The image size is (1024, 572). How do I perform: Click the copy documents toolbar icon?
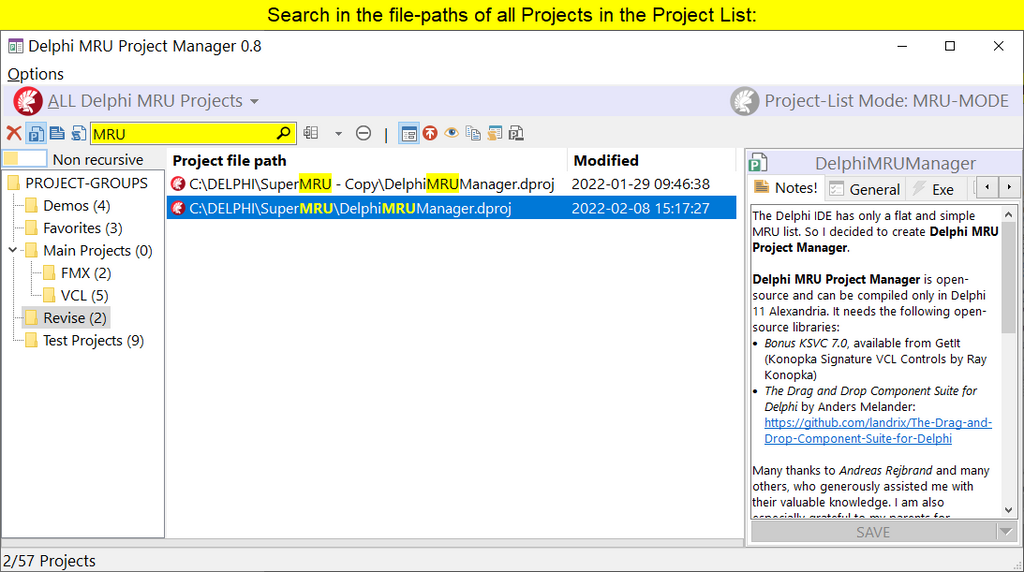click(473, 133)
